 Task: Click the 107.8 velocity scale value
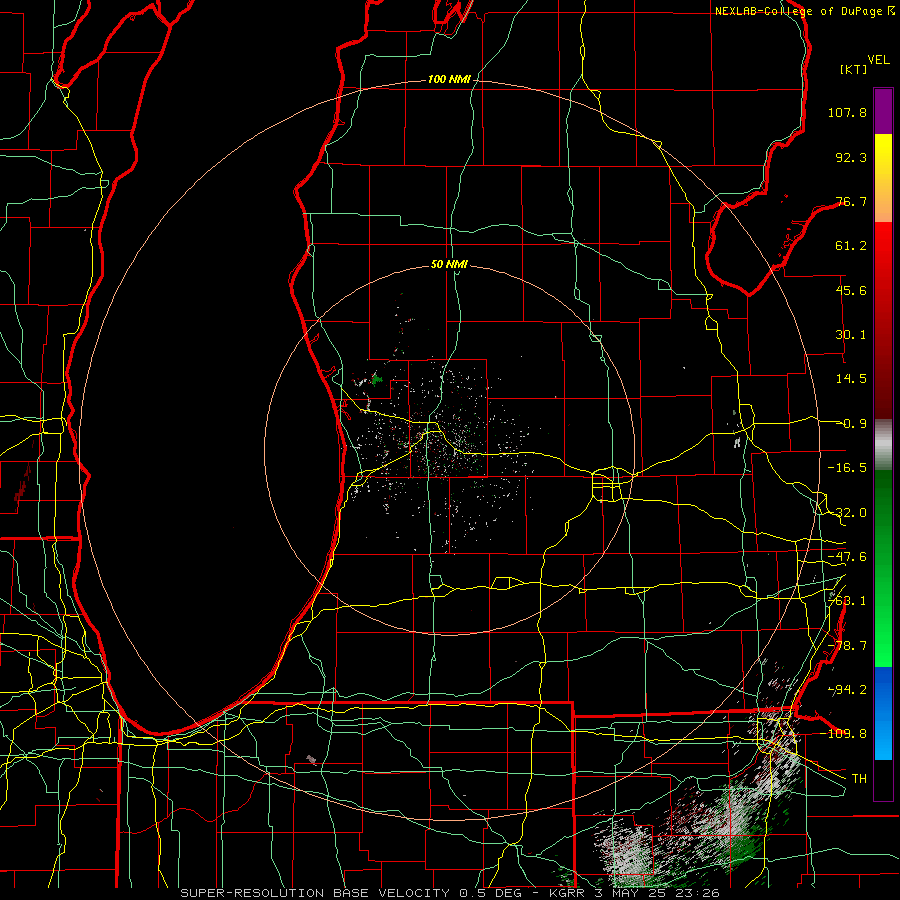tap(847, 112)
